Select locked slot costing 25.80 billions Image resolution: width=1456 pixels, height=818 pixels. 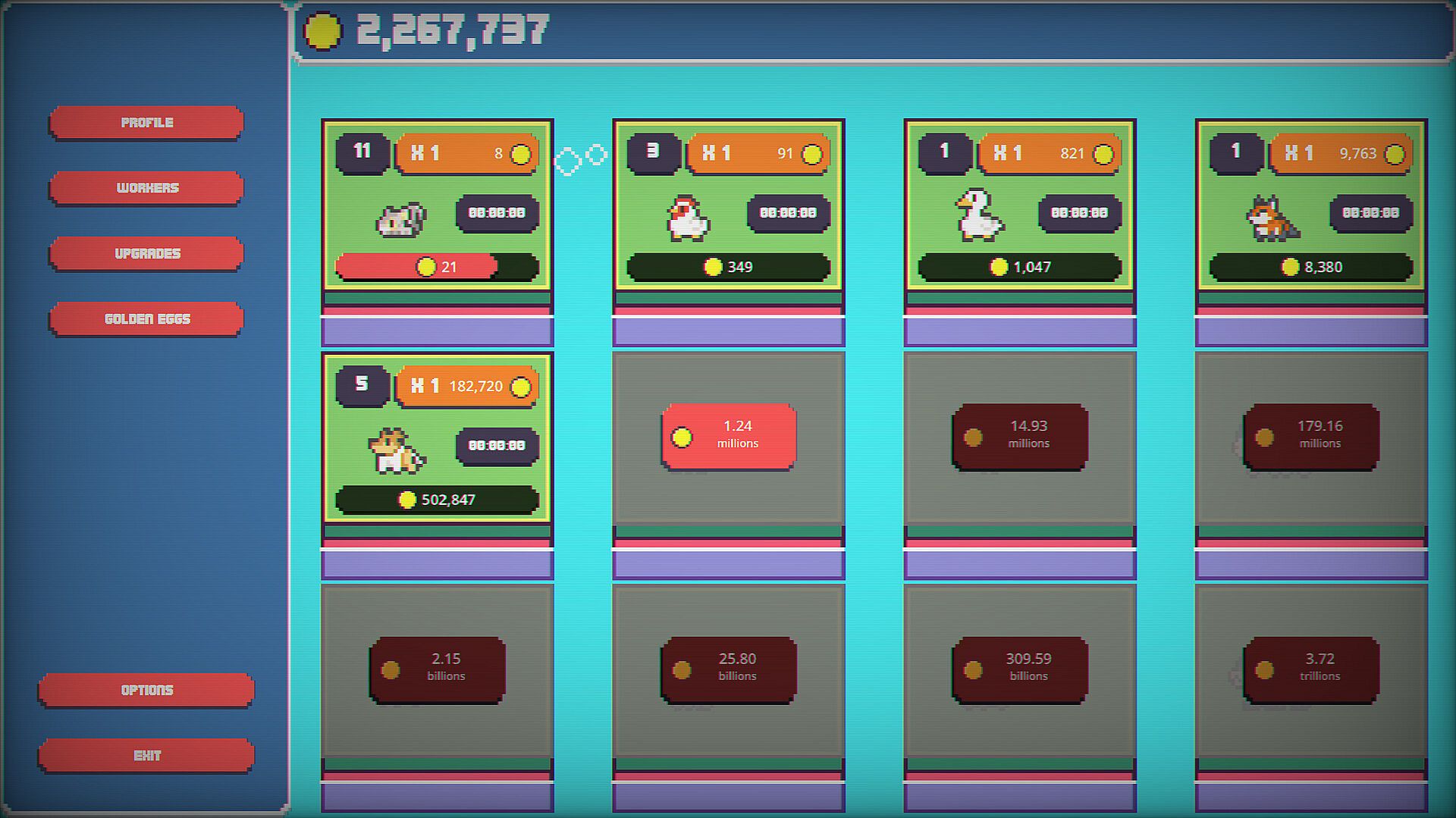[x=729, y=669]
